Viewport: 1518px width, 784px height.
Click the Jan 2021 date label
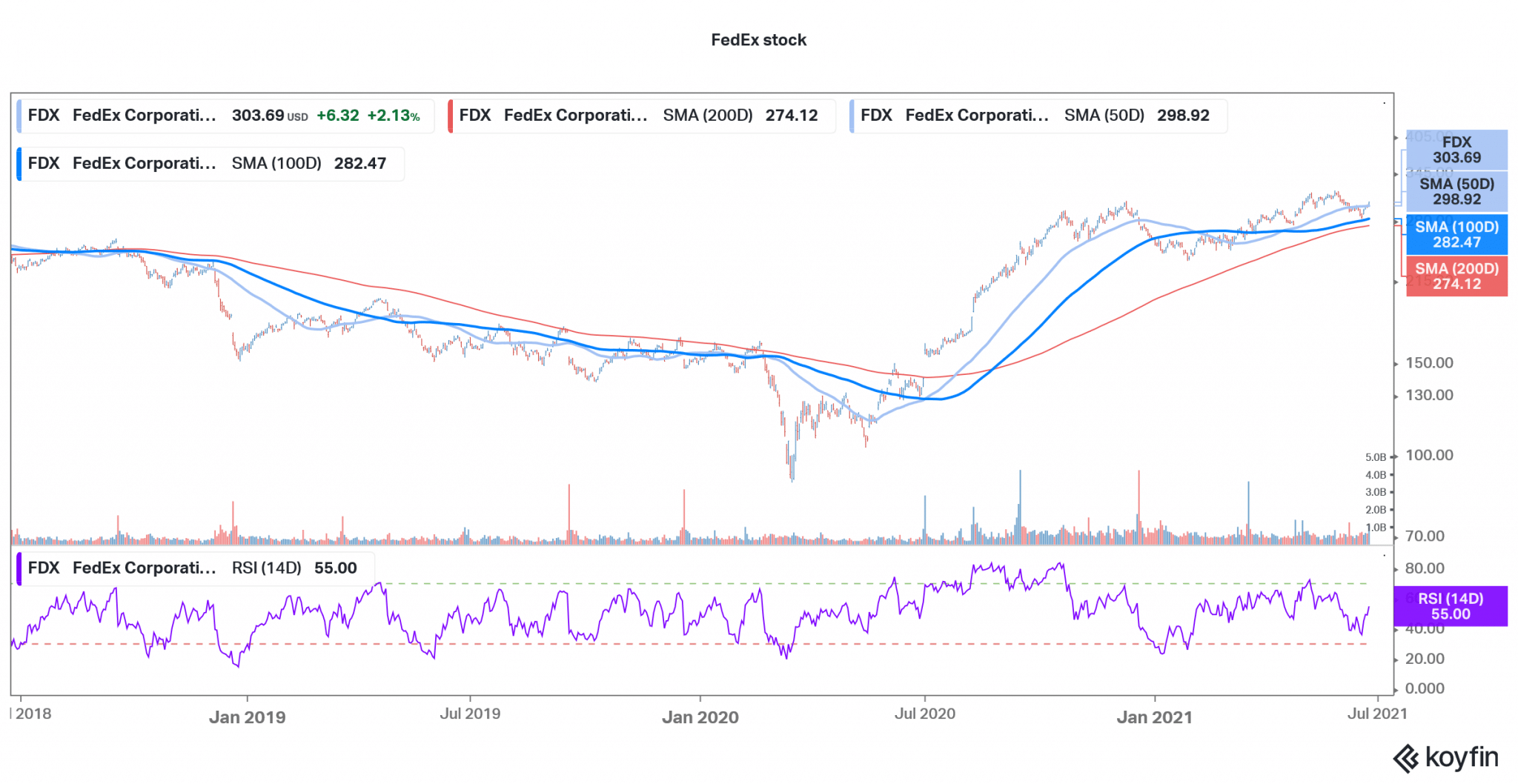pyautogui.click(x=1154, y=717)
